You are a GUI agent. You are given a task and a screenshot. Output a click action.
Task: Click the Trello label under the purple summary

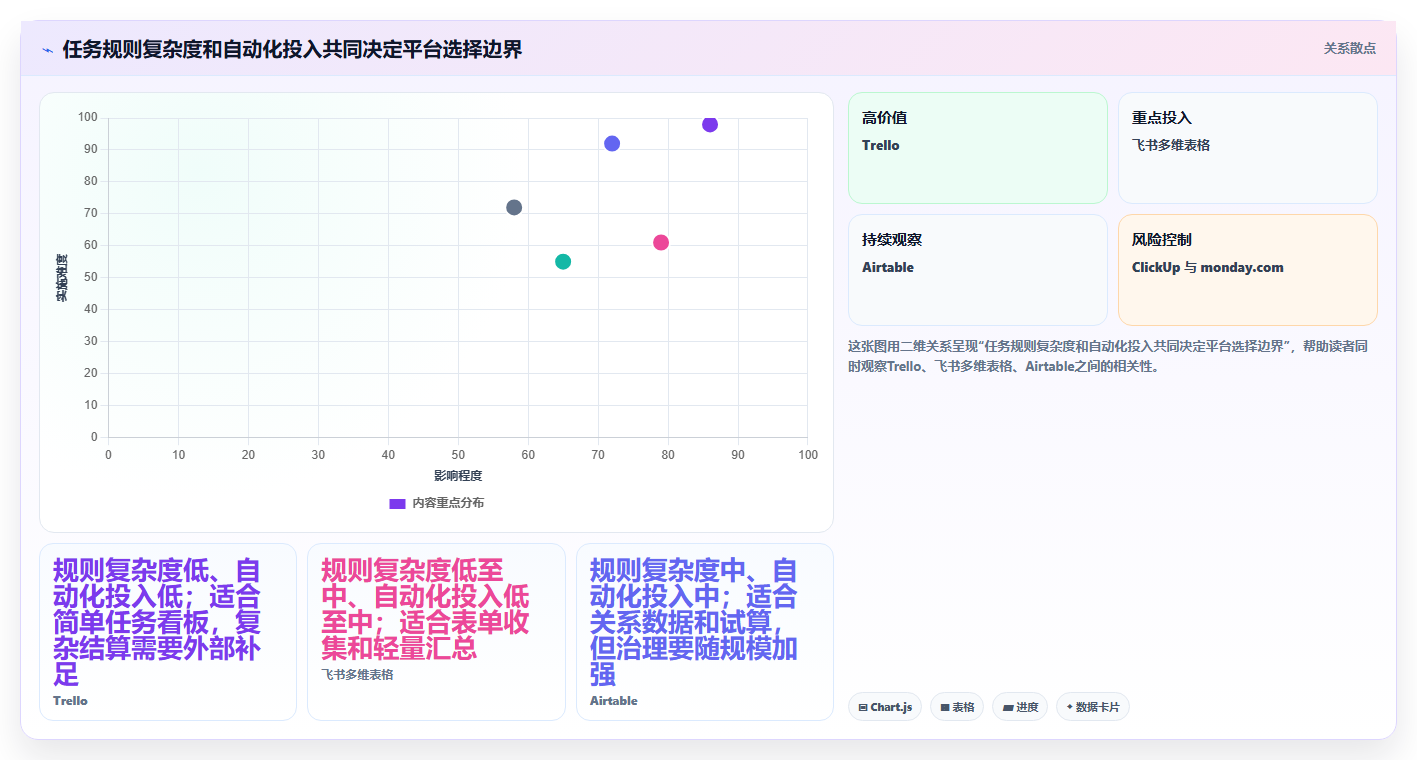[x=70, y=701]
